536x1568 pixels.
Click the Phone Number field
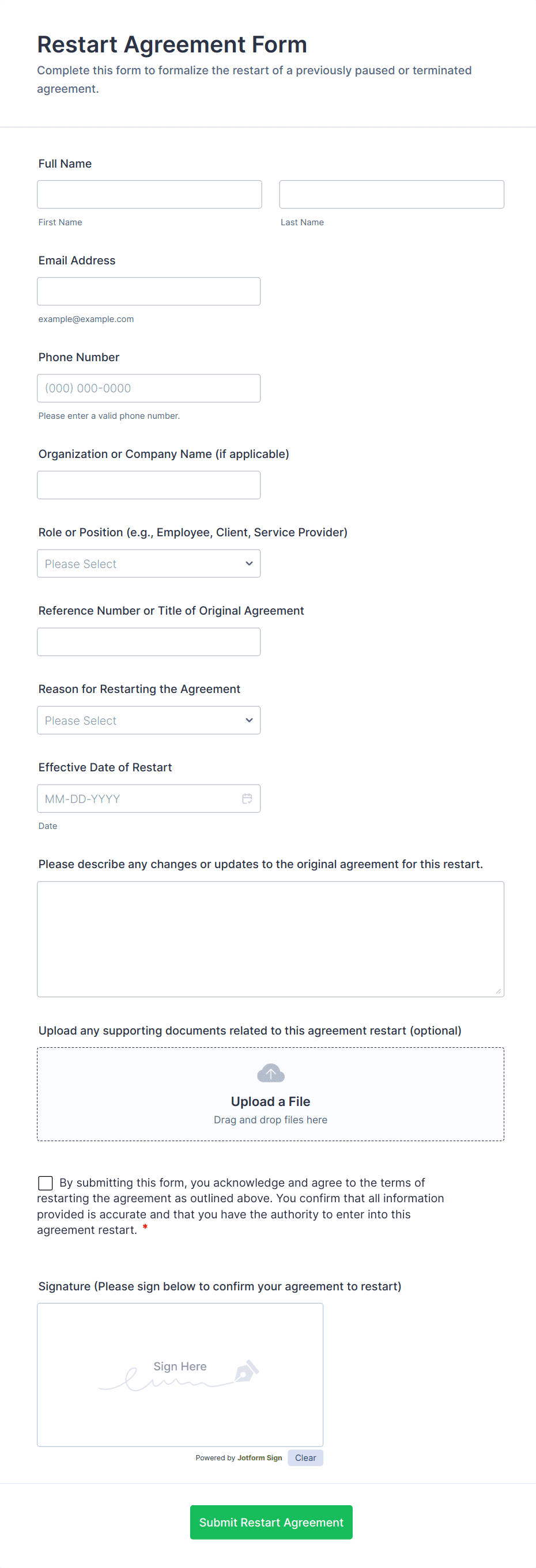149,388
